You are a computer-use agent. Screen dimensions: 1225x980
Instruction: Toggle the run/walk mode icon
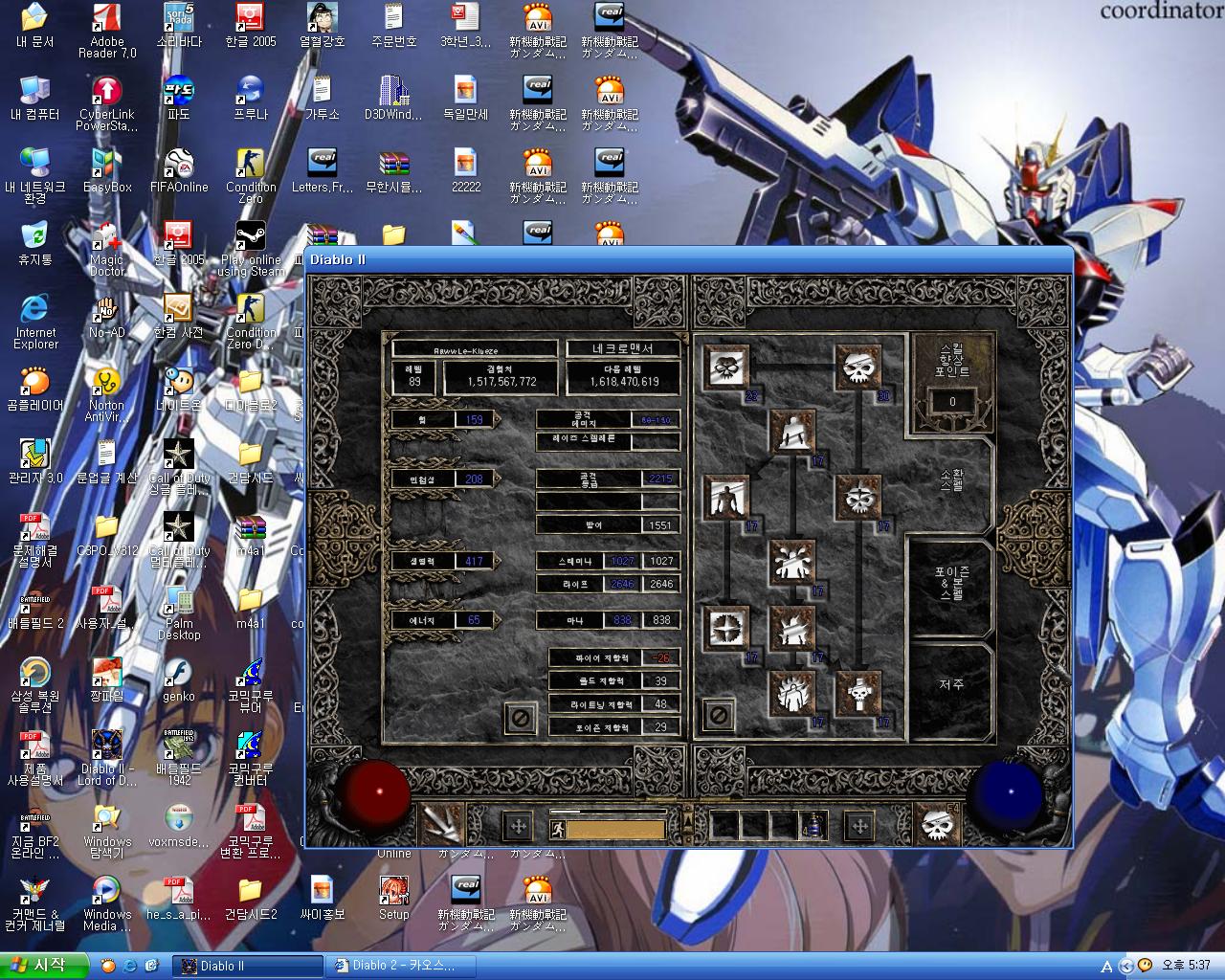[557, 830]
